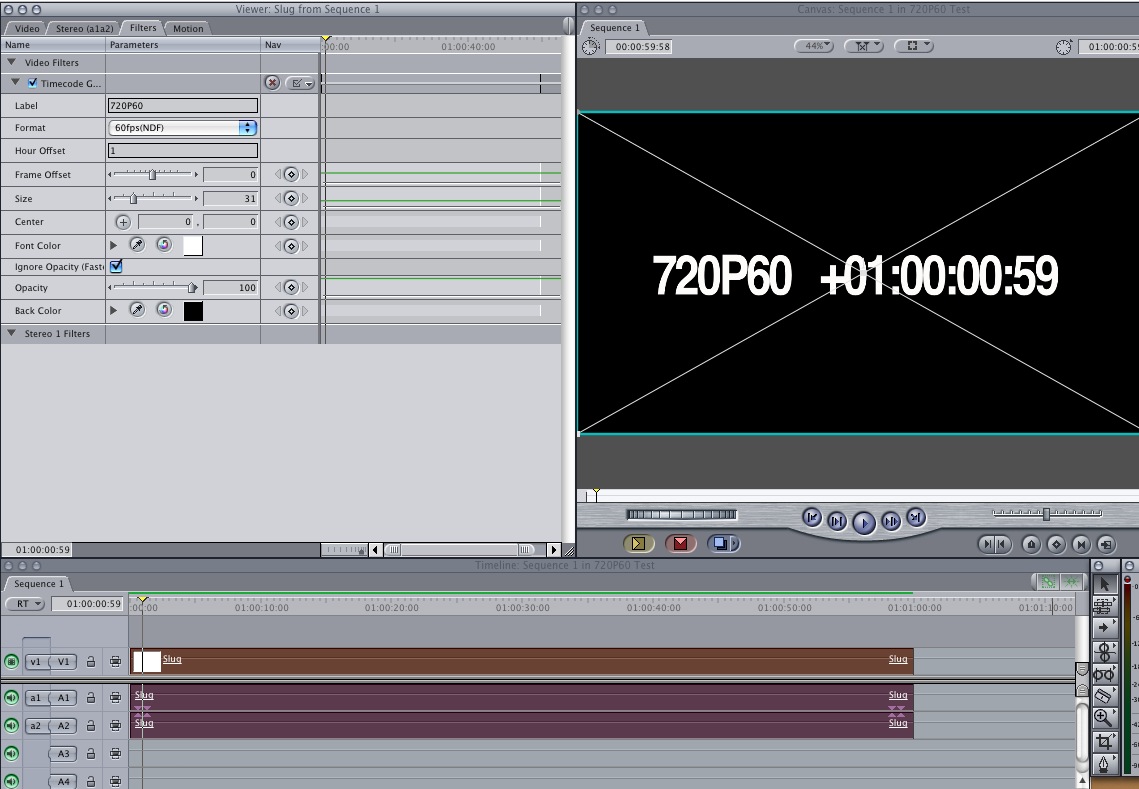The width and height of the screenshot is (1139, 789).
Task: Choose the Edit Selection tool
Action: point(1104,606)
